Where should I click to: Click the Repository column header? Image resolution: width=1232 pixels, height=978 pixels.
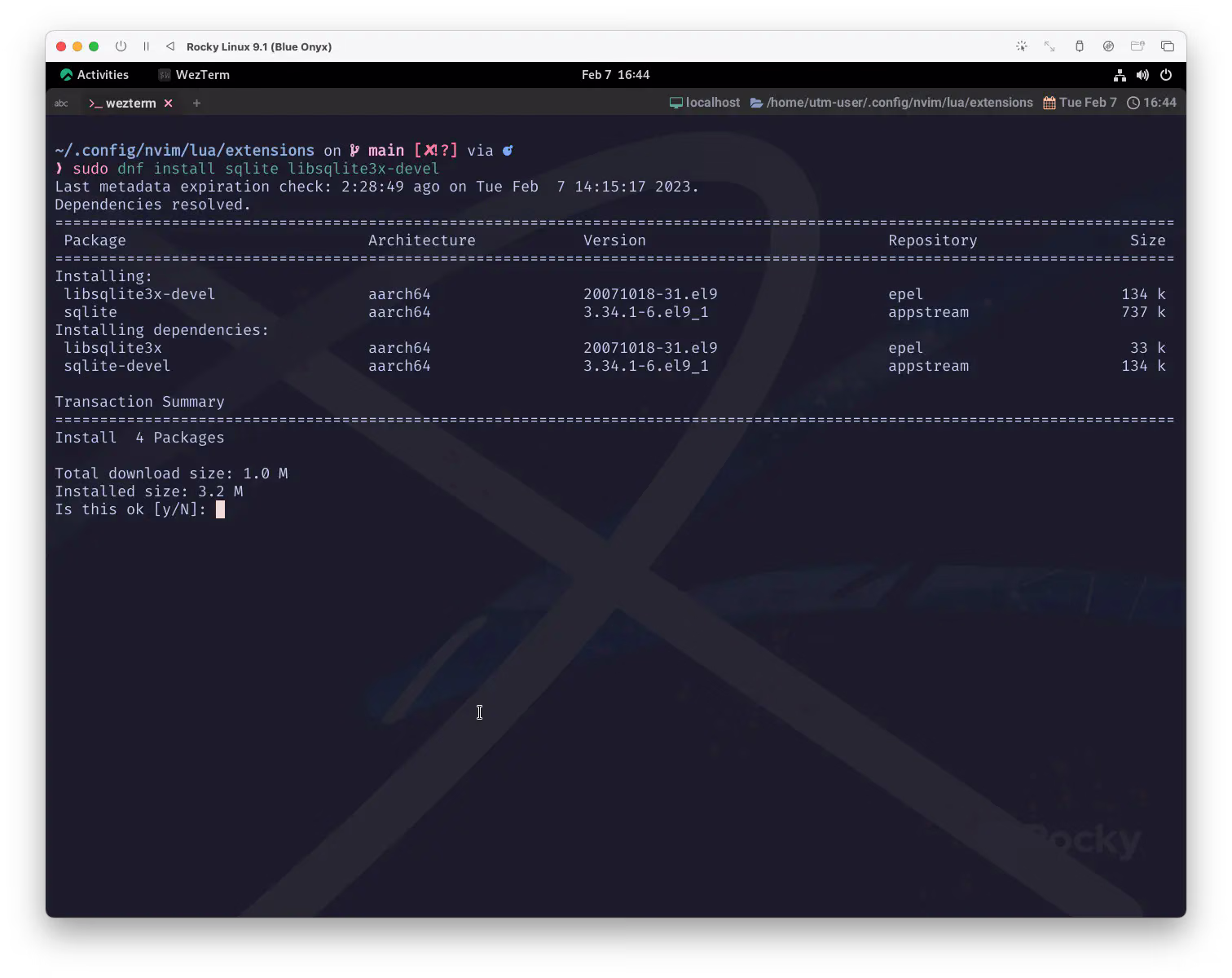pyautogui.click(x=932, y=240)
